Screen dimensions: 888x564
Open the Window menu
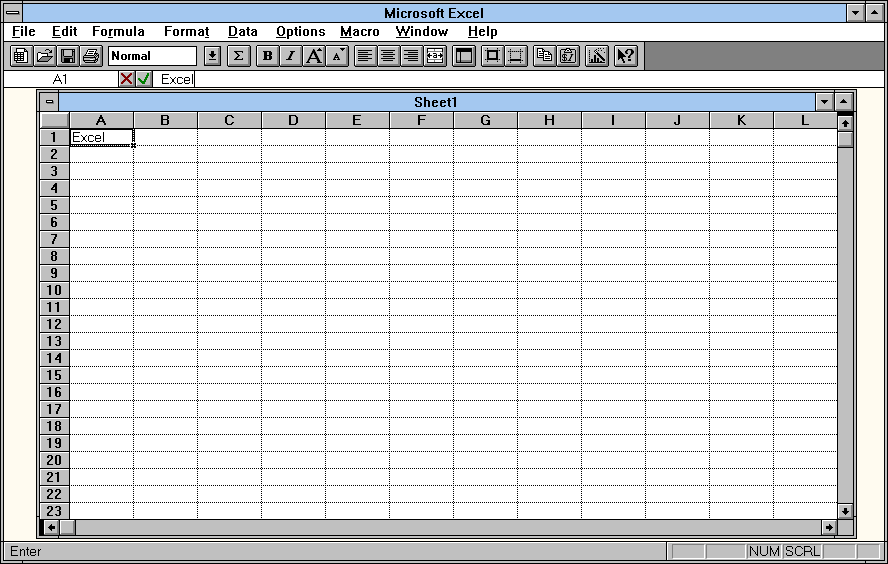(x=422, y=32)
